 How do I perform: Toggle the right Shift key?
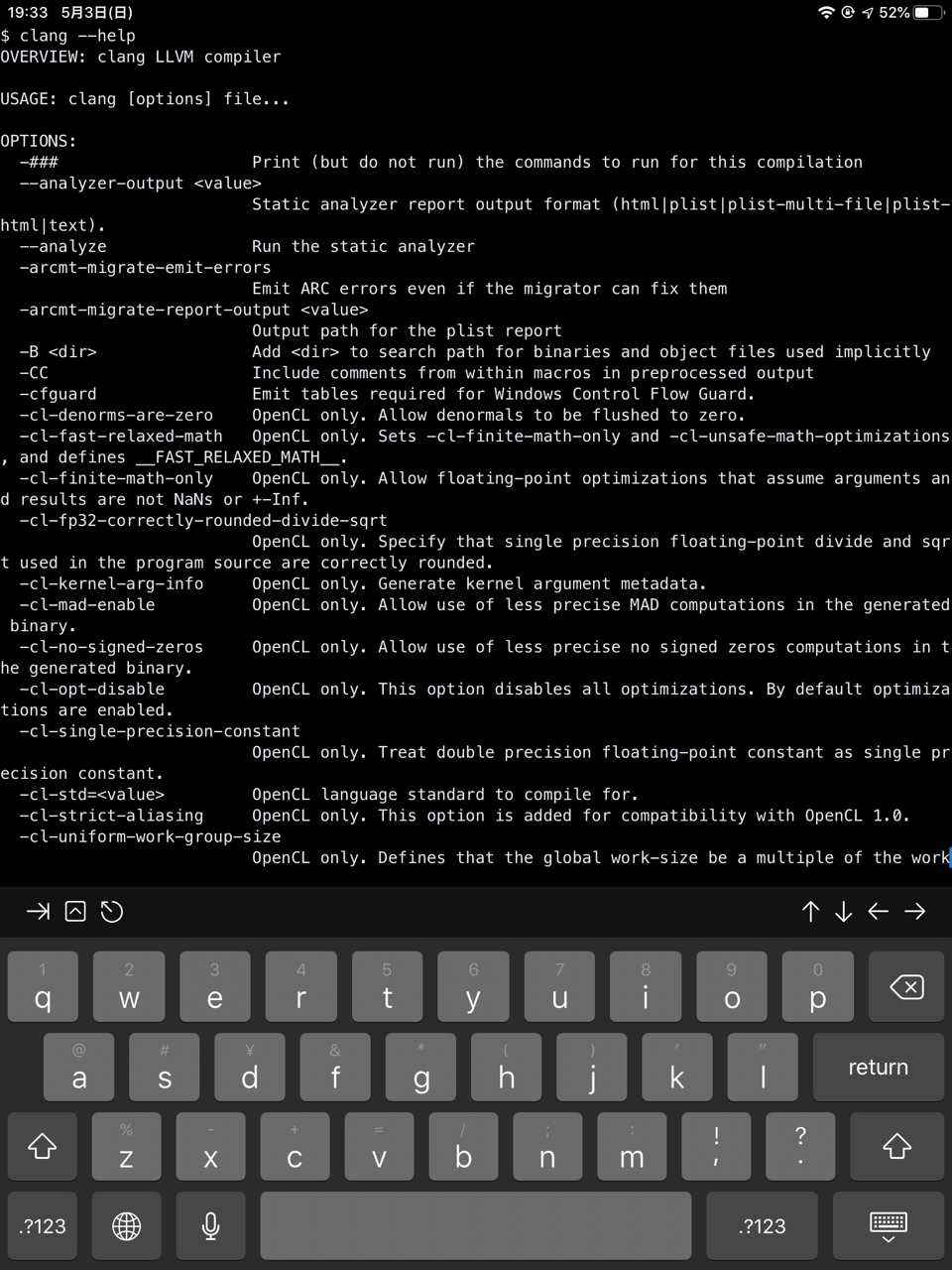click(x=896, y=1147)
